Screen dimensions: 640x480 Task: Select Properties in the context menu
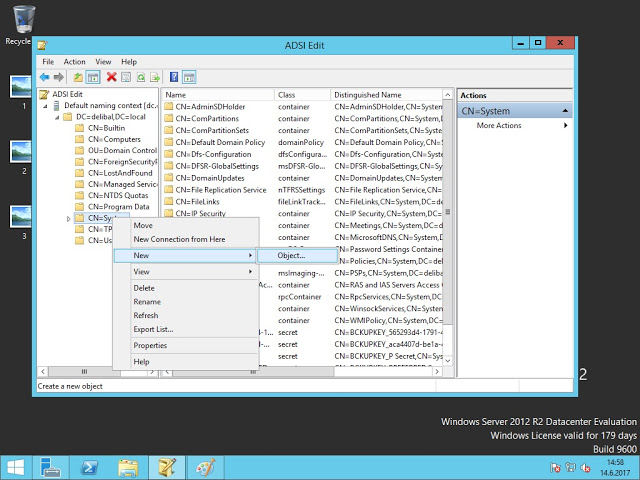coord(150,345)
